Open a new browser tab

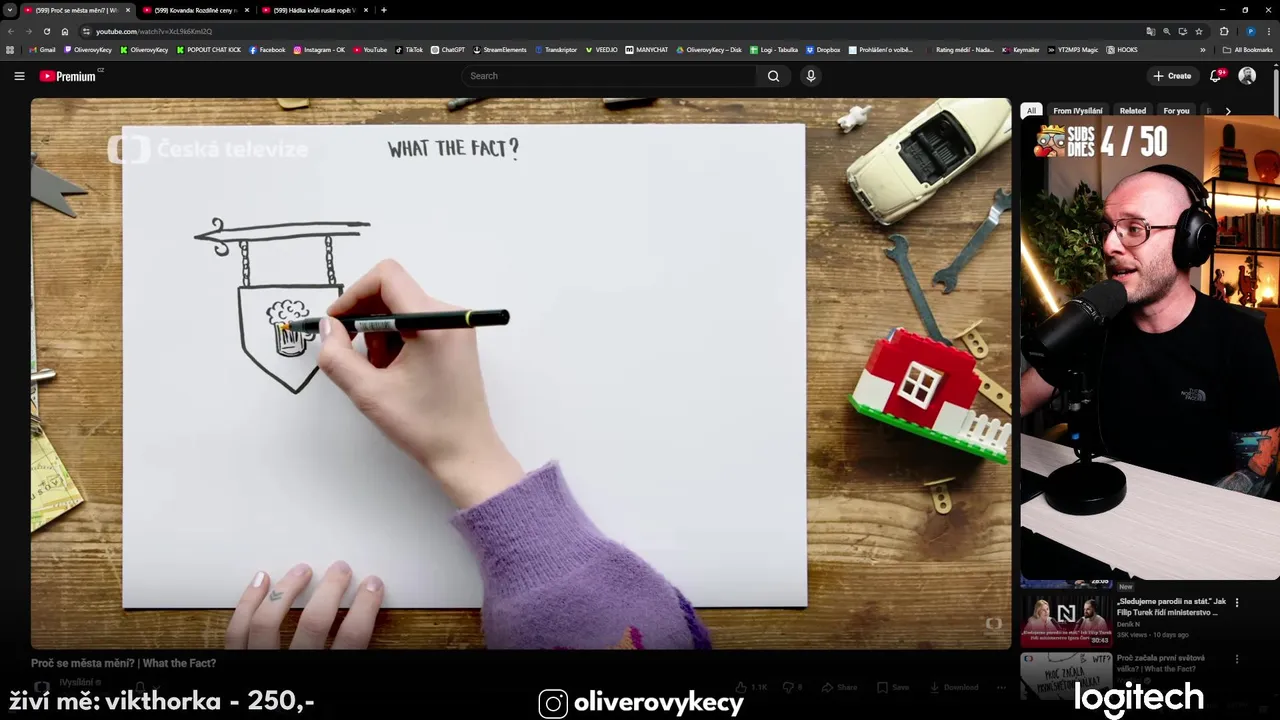click(384, 10)
